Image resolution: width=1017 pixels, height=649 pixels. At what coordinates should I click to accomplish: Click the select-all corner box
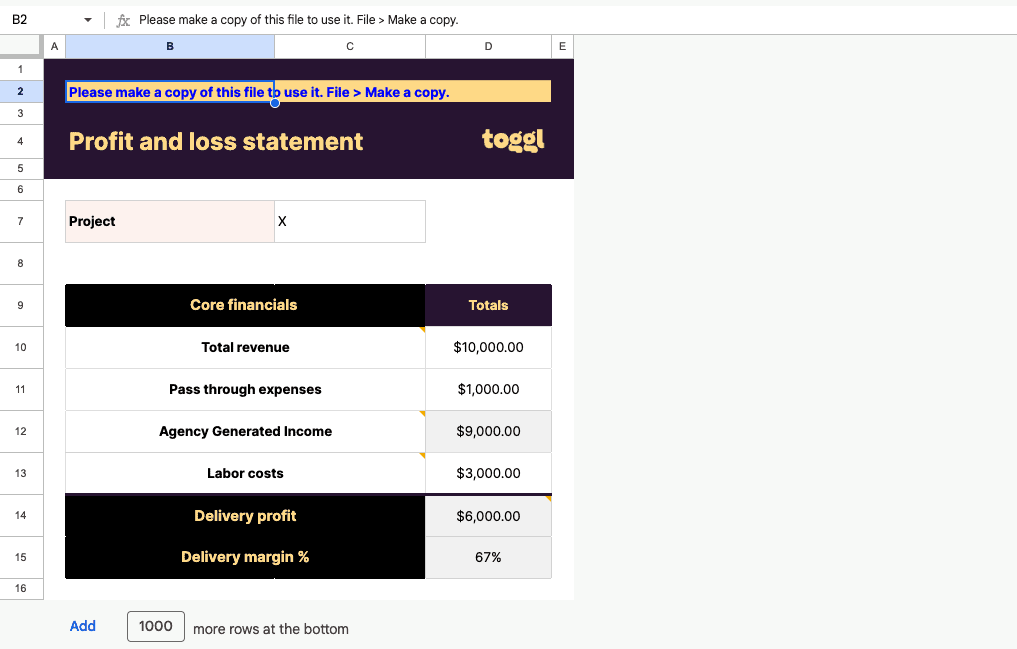pyautogui.click(x=21, y=46)
